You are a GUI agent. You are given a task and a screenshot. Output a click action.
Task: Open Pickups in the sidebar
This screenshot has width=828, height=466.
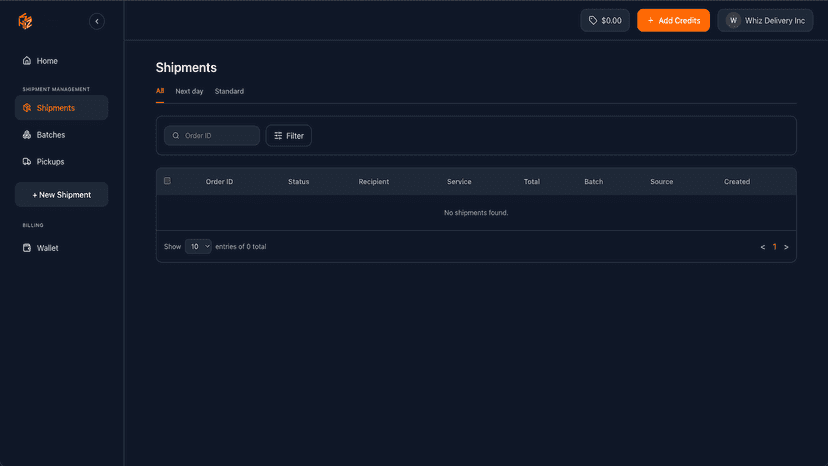[x=61, y=162]
